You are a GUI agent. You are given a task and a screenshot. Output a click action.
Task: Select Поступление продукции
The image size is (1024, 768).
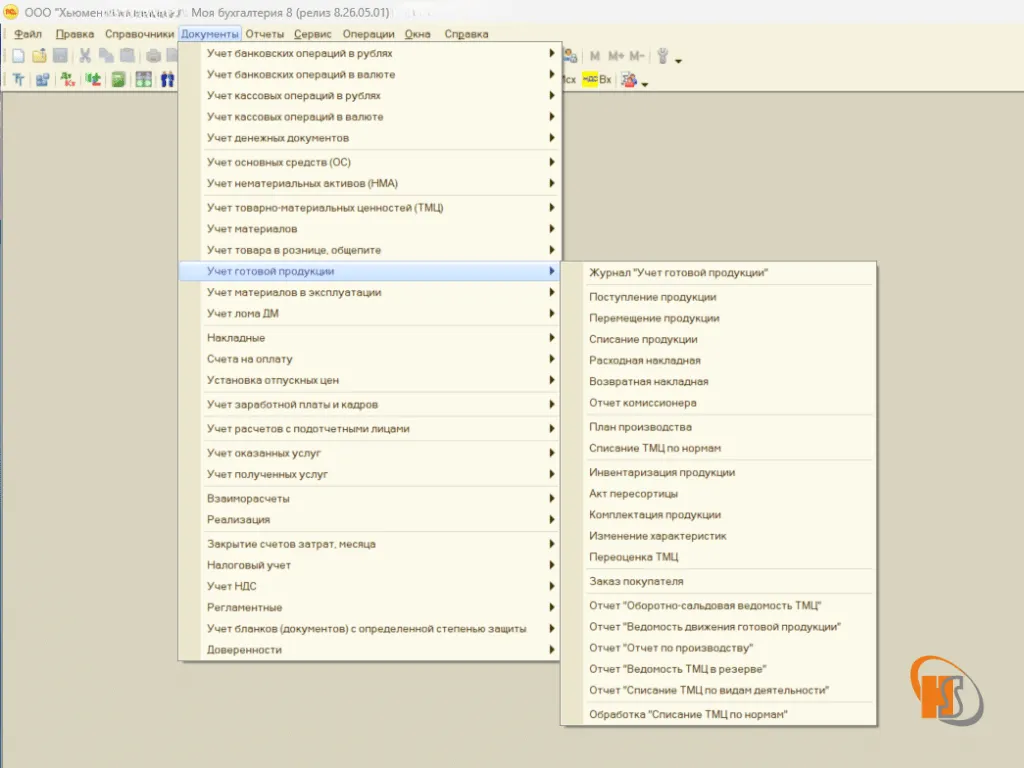point(718,297)
